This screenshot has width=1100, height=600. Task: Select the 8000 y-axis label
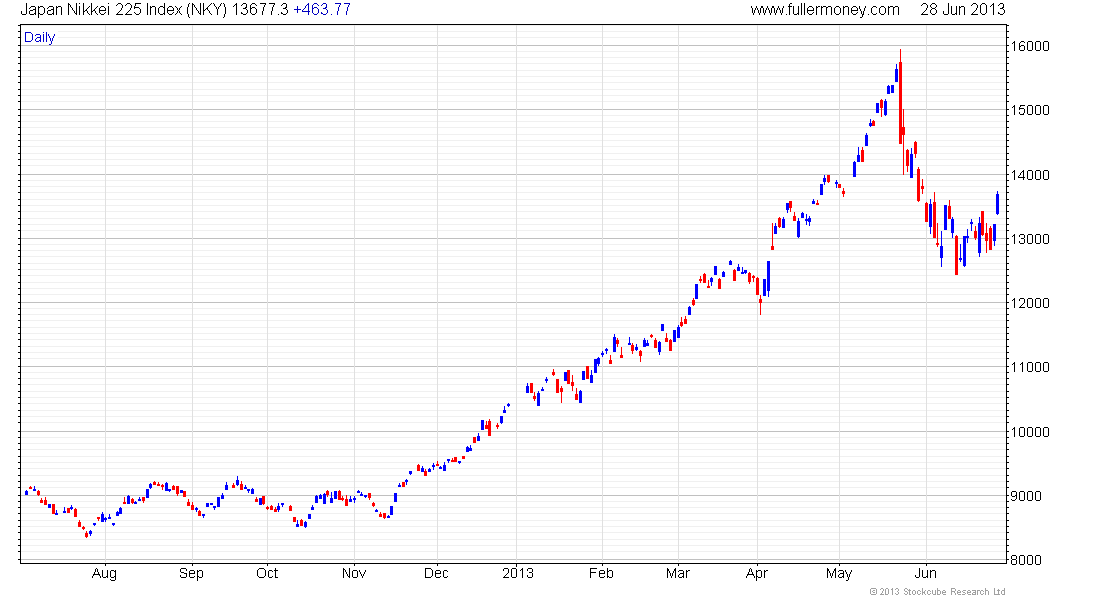pos(1033,560)
